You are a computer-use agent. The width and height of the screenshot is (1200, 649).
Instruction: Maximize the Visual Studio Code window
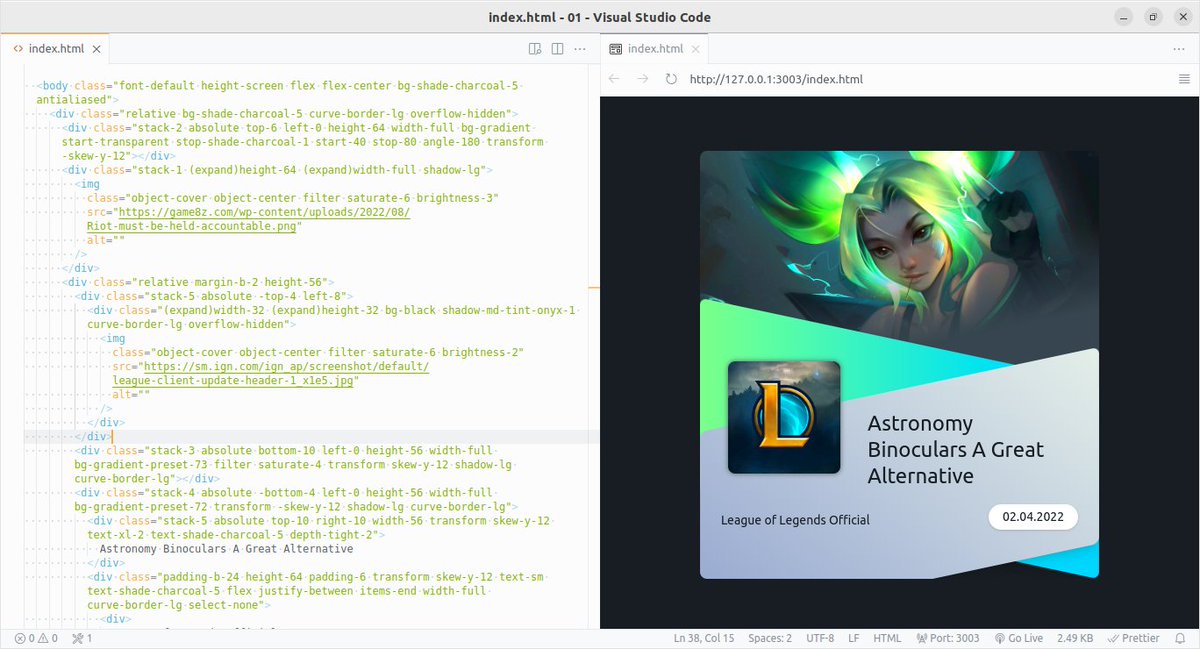1153,17
